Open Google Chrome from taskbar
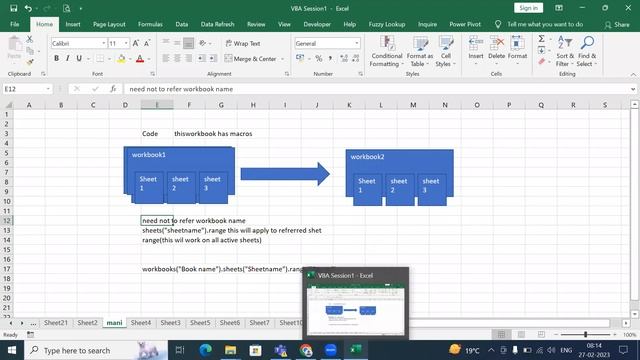This screenshot has height=360, width=640. tap(306, 350)
